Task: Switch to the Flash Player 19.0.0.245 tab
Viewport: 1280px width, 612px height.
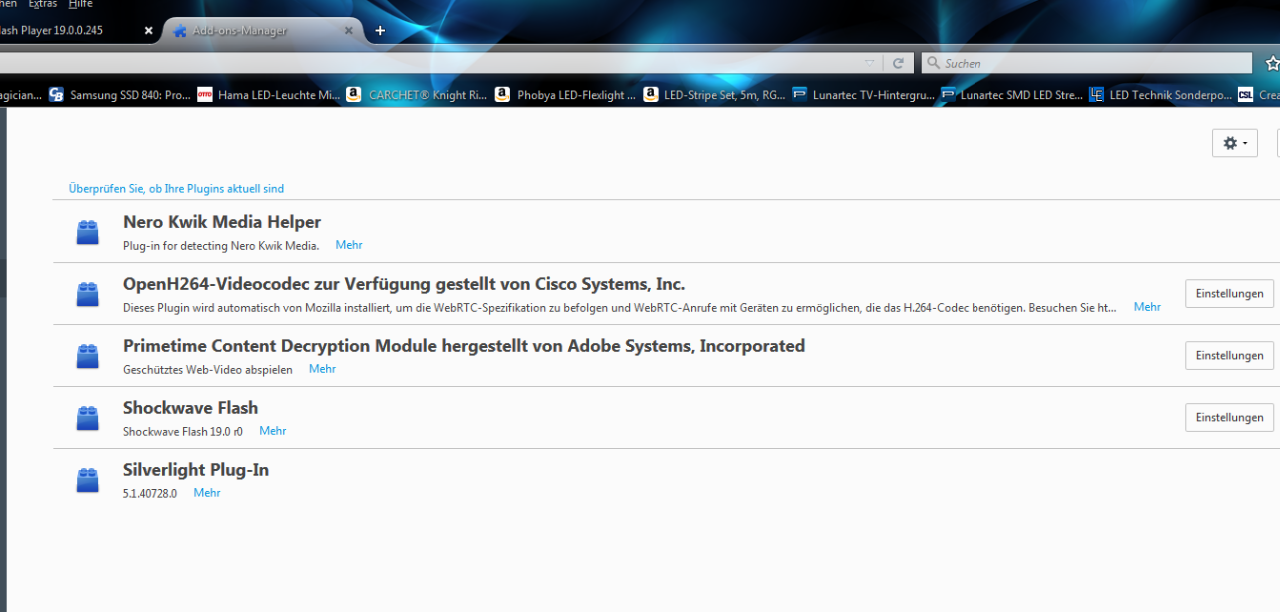Action: (x=78, y=31)
